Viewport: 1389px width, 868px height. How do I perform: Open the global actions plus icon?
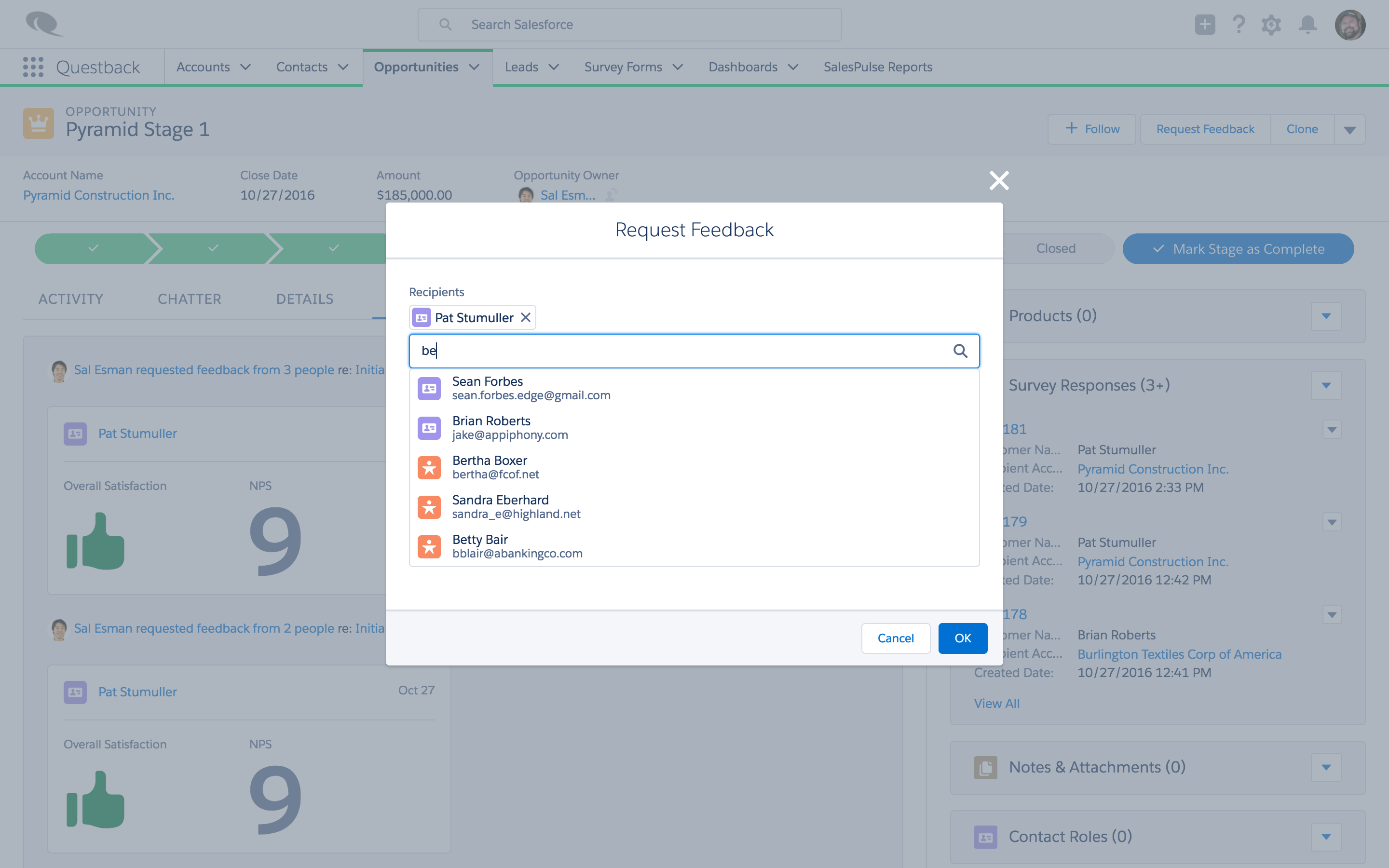point(1205,25)
